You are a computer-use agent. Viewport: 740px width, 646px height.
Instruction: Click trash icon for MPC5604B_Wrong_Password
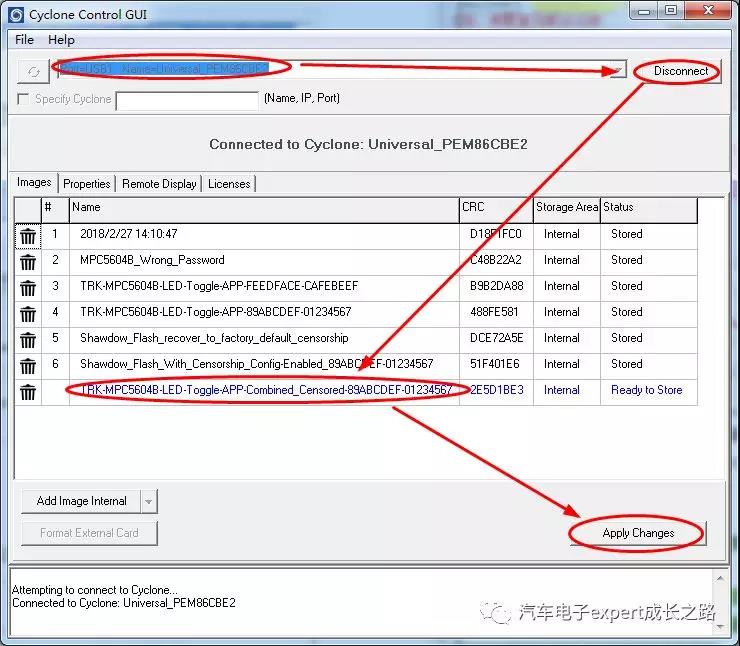click(x=28, y=261)
